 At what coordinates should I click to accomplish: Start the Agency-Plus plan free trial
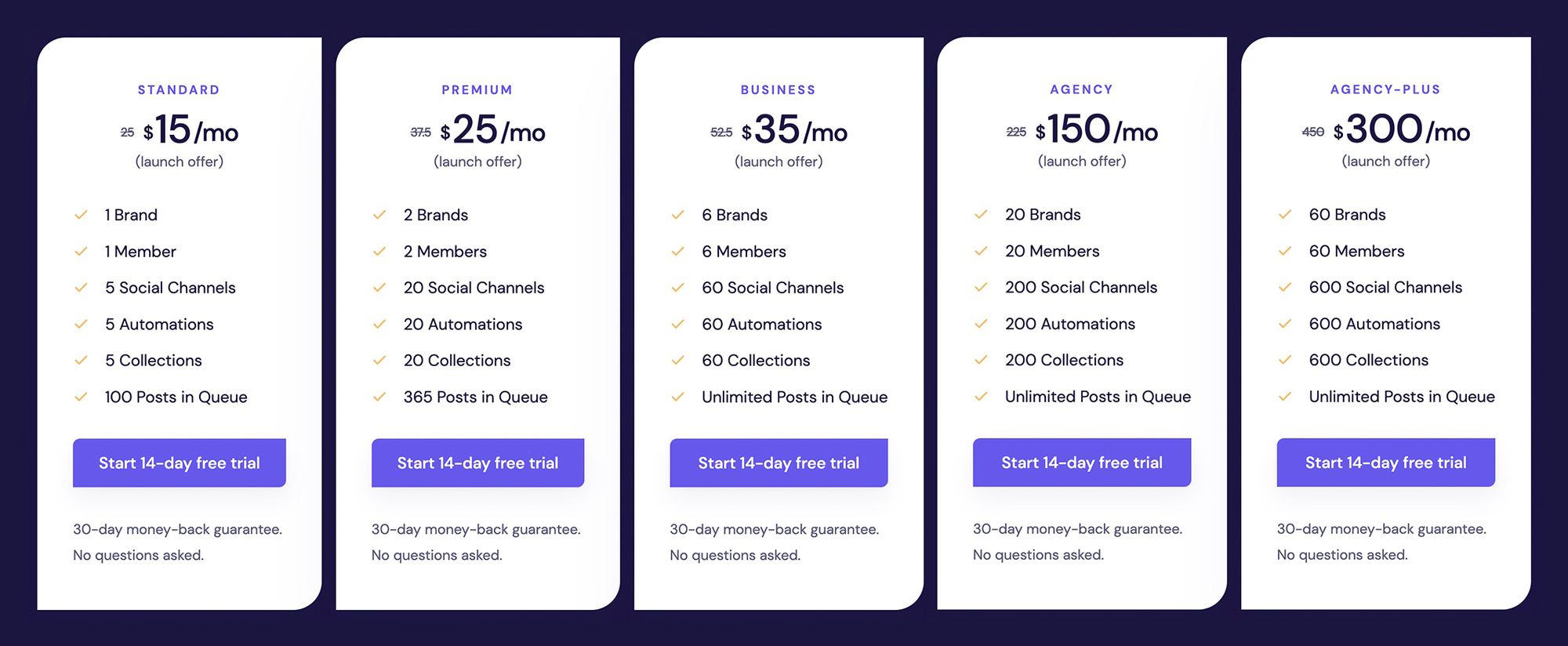click(x=1385, y=463)
